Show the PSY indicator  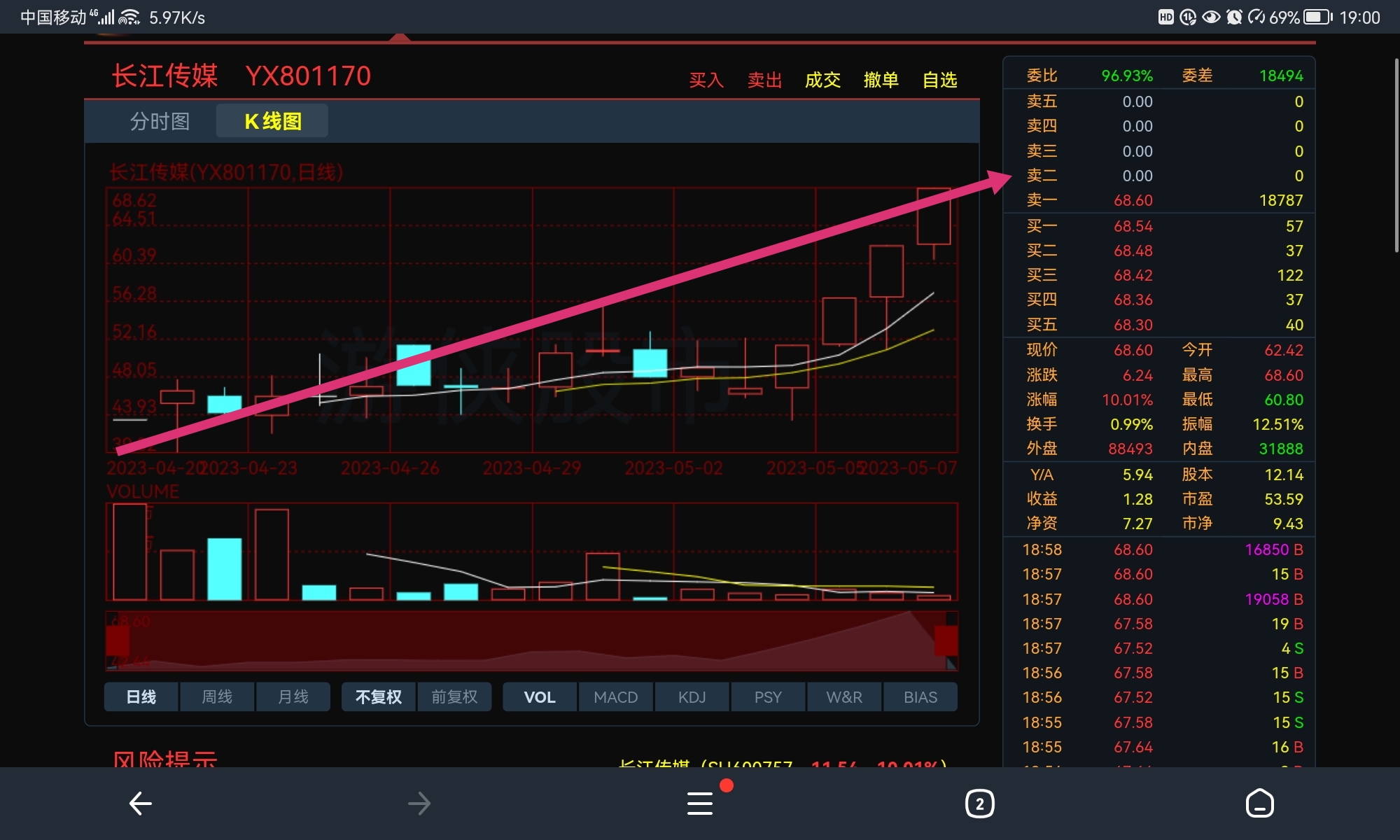[x=768, y=697]
